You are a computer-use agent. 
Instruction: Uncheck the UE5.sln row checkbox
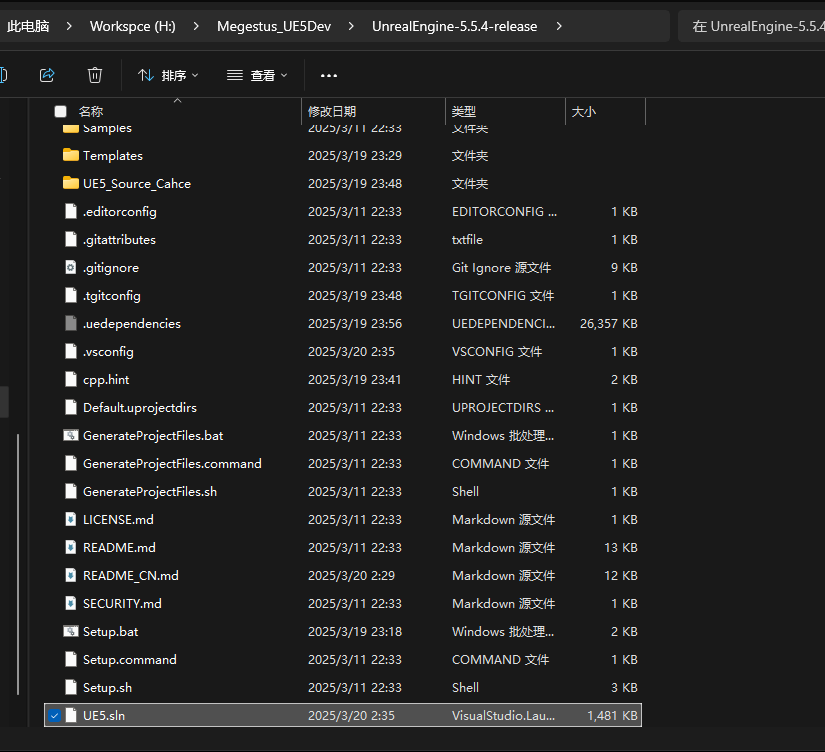tap(55, 716)
